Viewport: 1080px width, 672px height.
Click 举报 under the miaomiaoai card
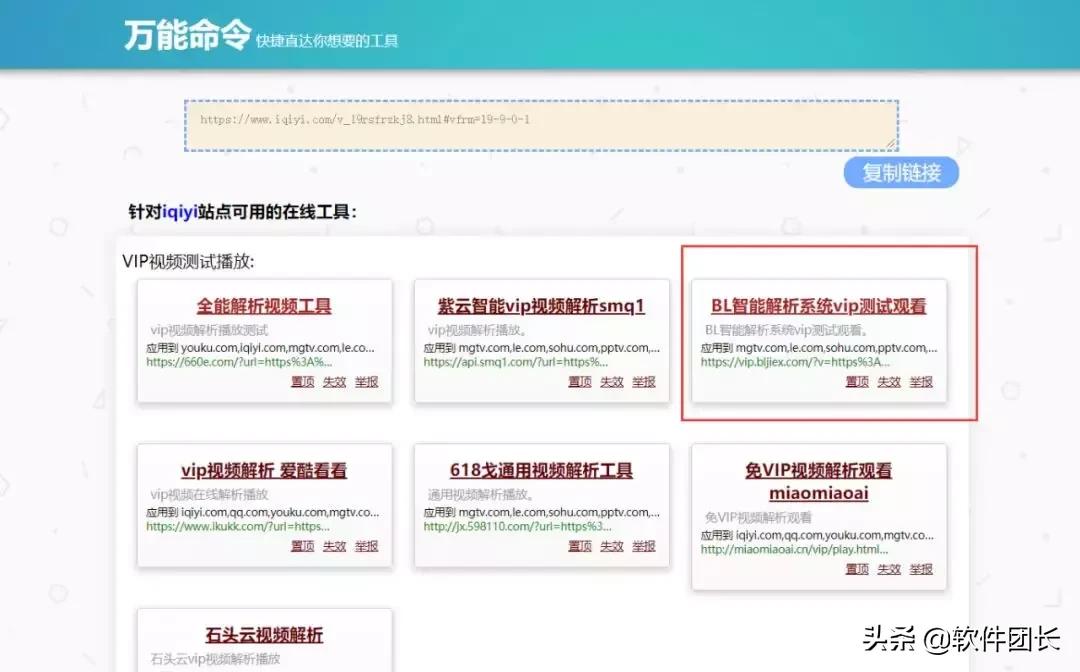(x=921, y=568)
